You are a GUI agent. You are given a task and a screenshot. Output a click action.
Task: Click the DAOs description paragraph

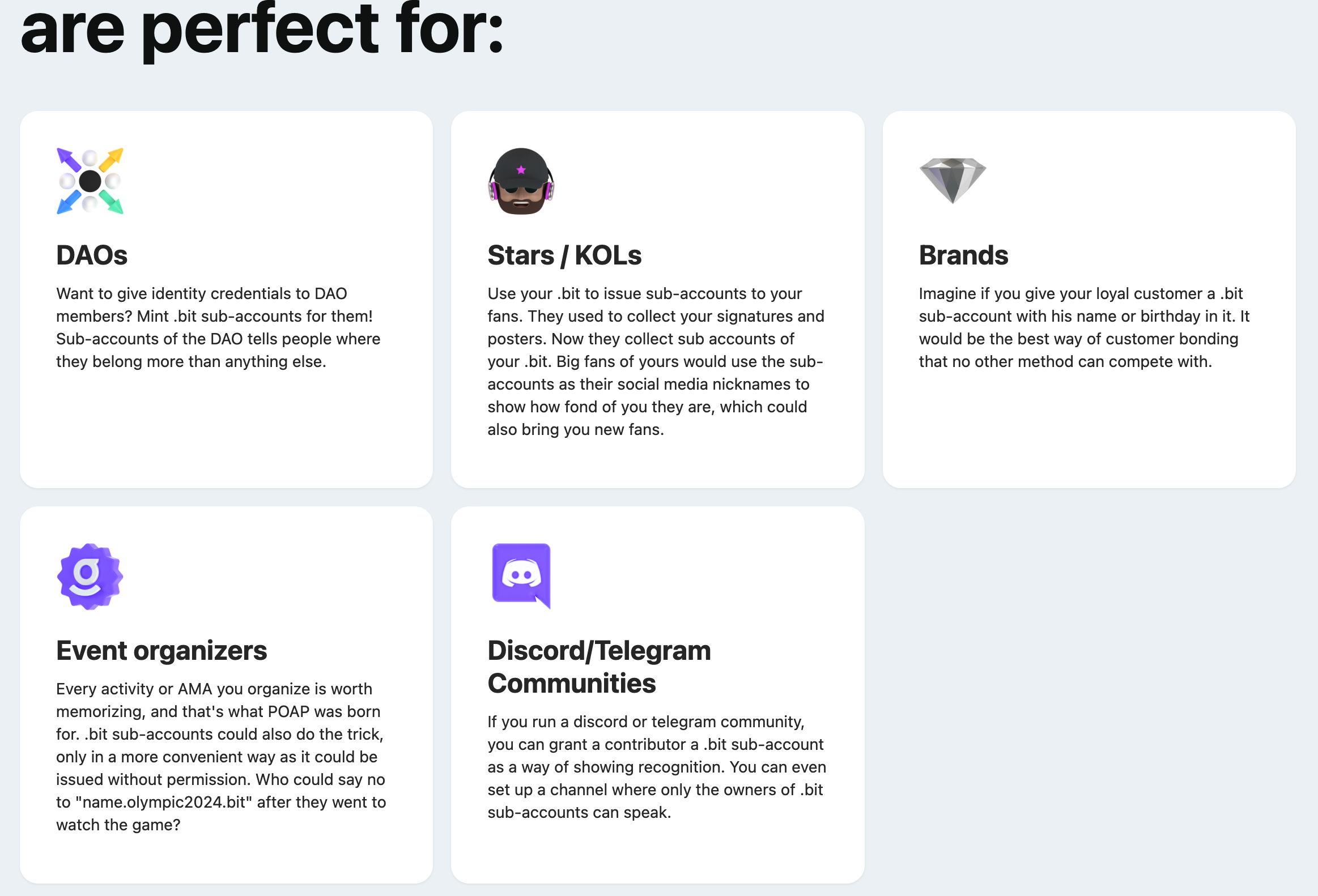[218, 327]
